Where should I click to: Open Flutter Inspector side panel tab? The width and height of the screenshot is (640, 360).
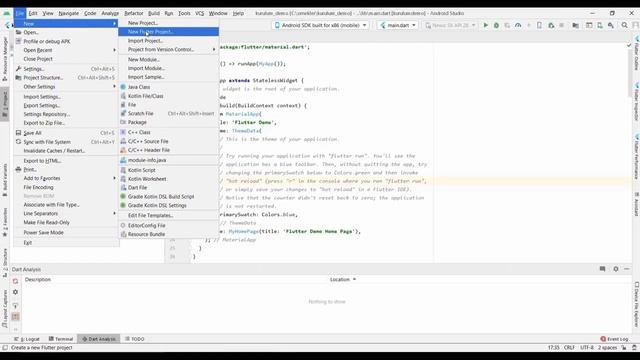coord(636,102)
